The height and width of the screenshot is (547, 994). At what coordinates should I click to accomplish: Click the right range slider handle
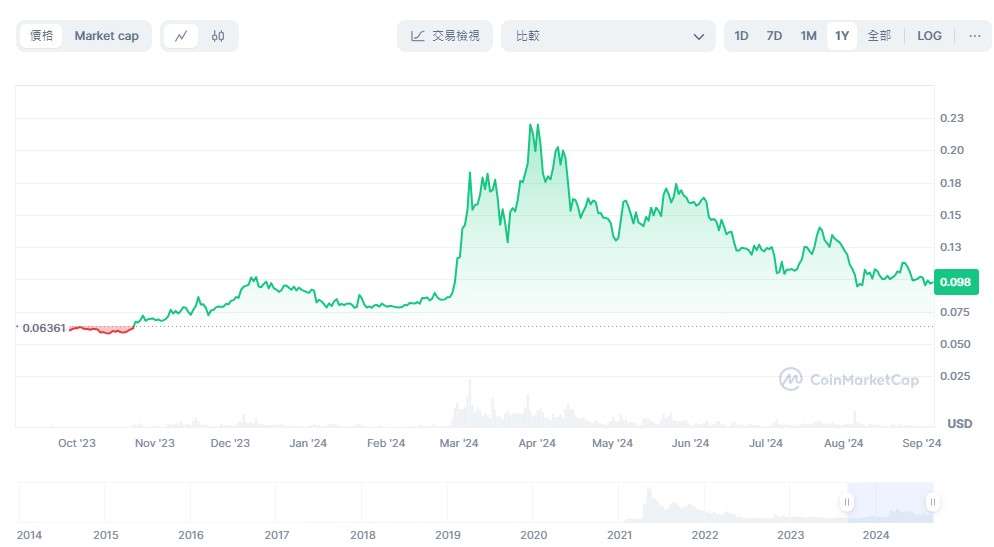[x=932, y=502]
